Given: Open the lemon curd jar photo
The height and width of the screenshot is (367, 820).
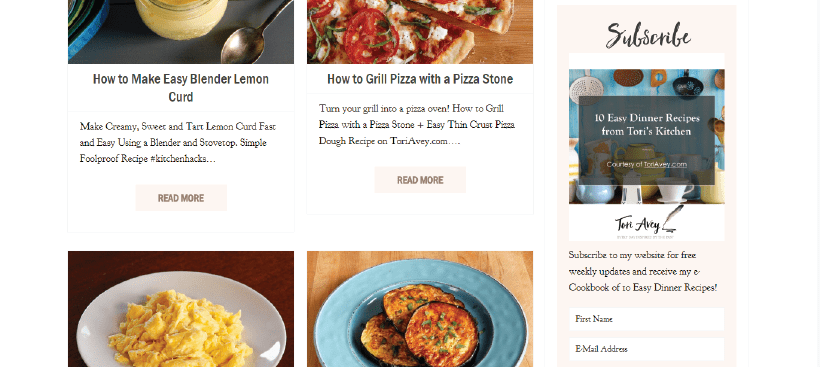Looking at the screenshot, I should click(x=181, y=31).
